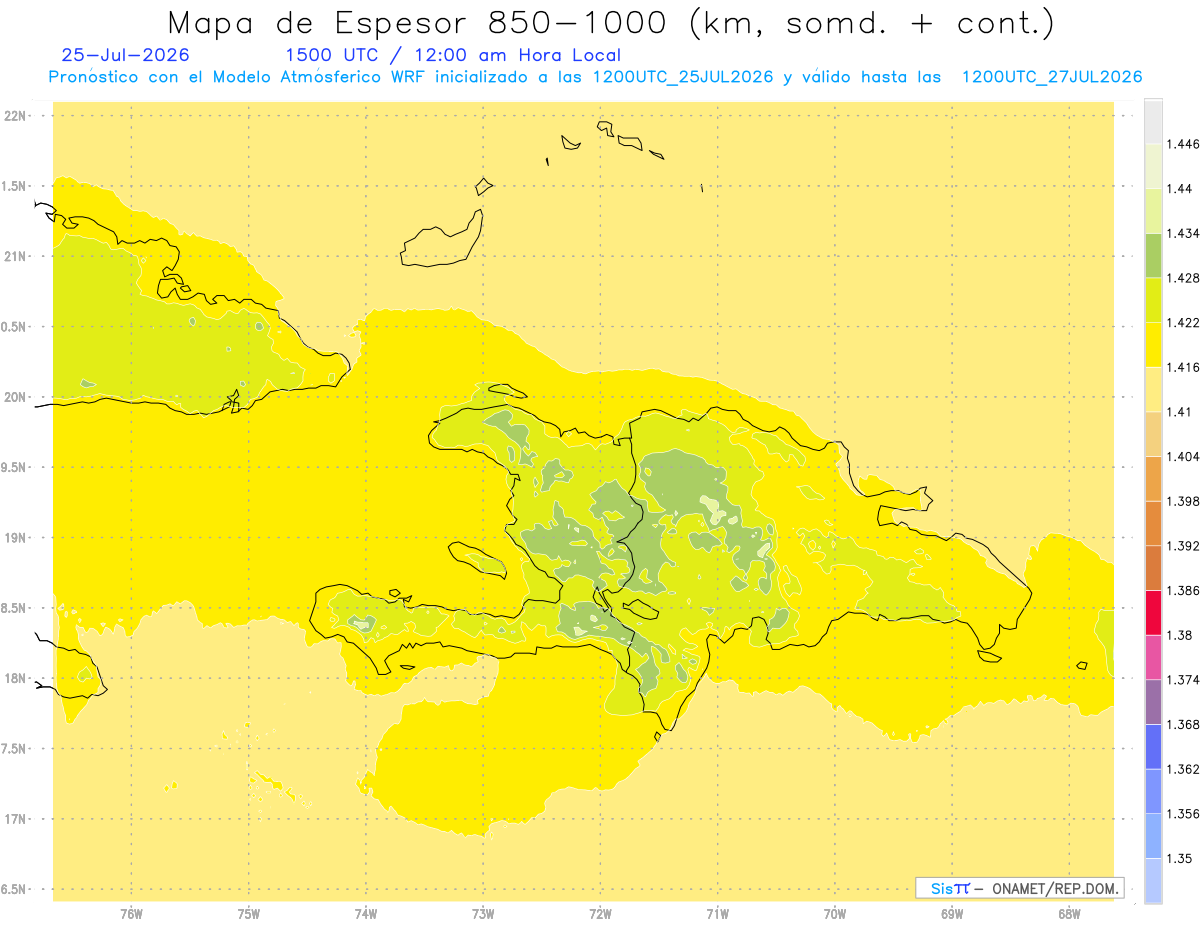This screenshot has width=1200, height=927.
Task: Click the '22N' latitude axis label
Action: coord(15,115)
